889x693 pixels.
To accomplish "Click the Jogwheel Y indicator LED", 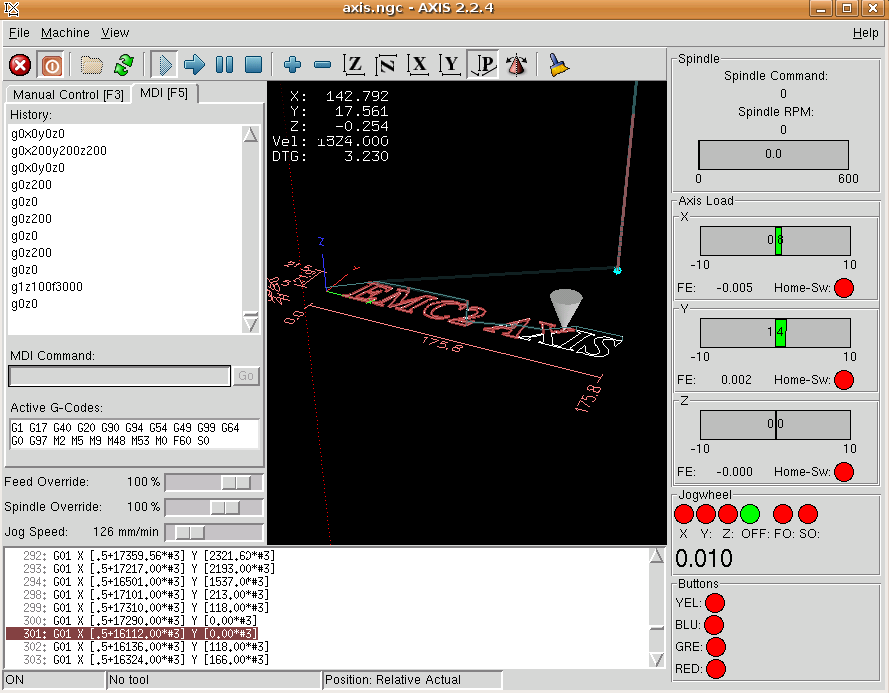I will (705, 514).
